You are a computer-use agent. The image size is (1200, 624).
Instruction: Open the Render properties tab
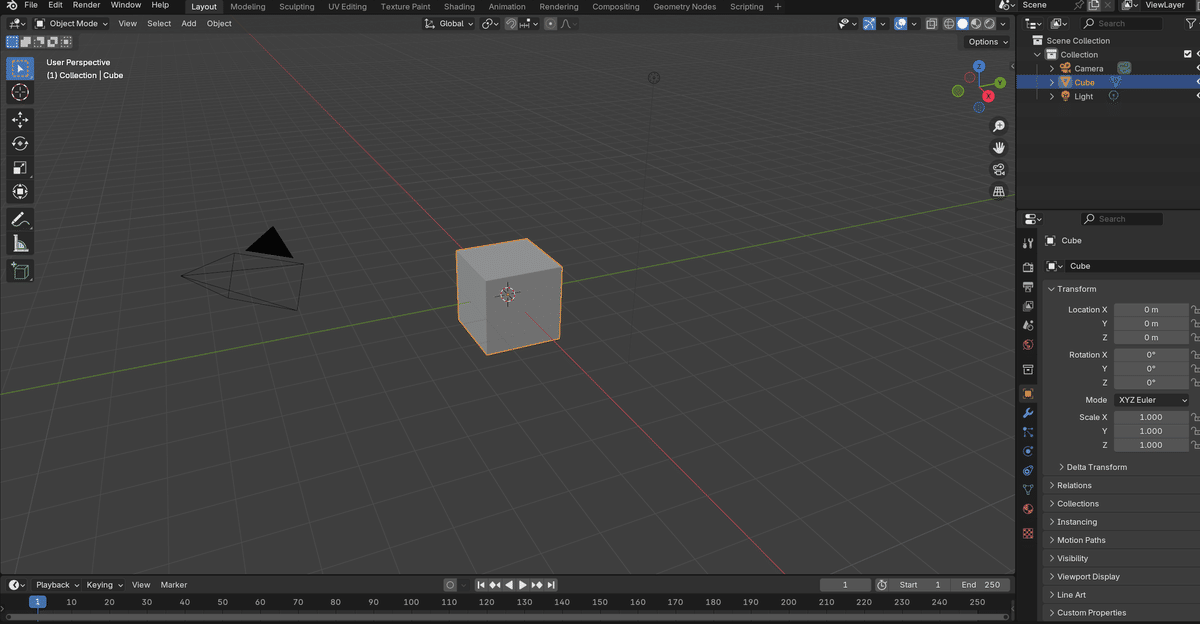pos(1028,267)
